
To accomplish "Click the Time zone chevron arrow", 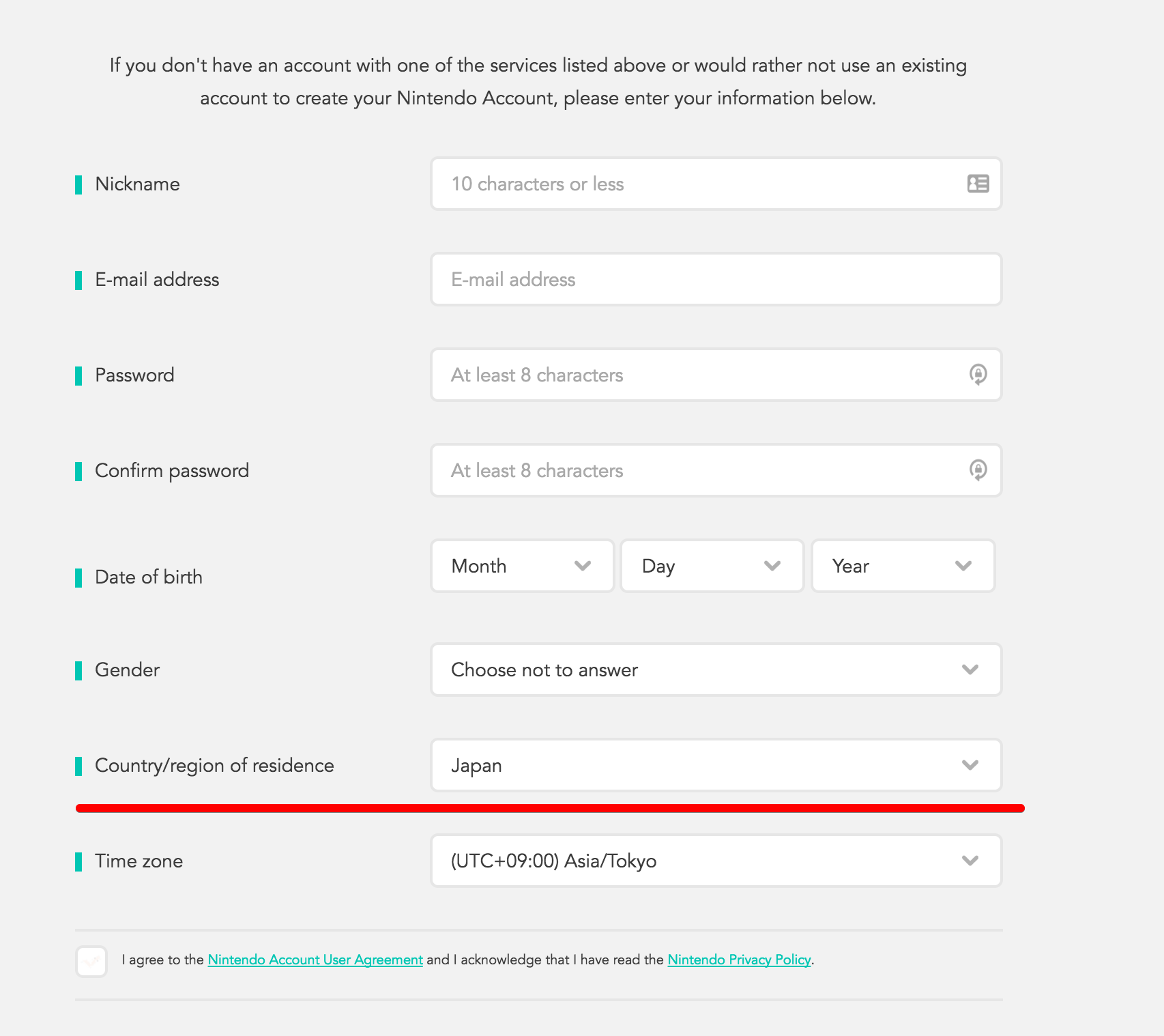I will click(x=970, y=861).
